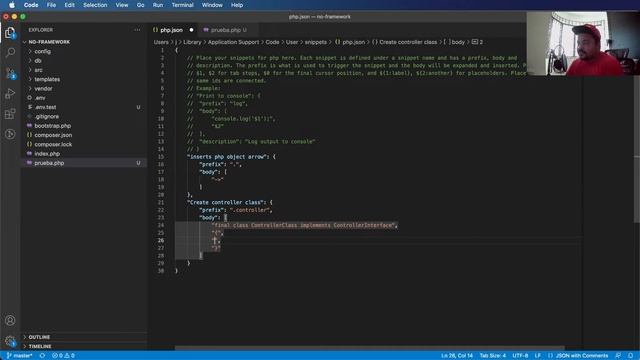Select prueba.php in the explorer
This screenshot has width=640, height=360.
click(84, 163)
